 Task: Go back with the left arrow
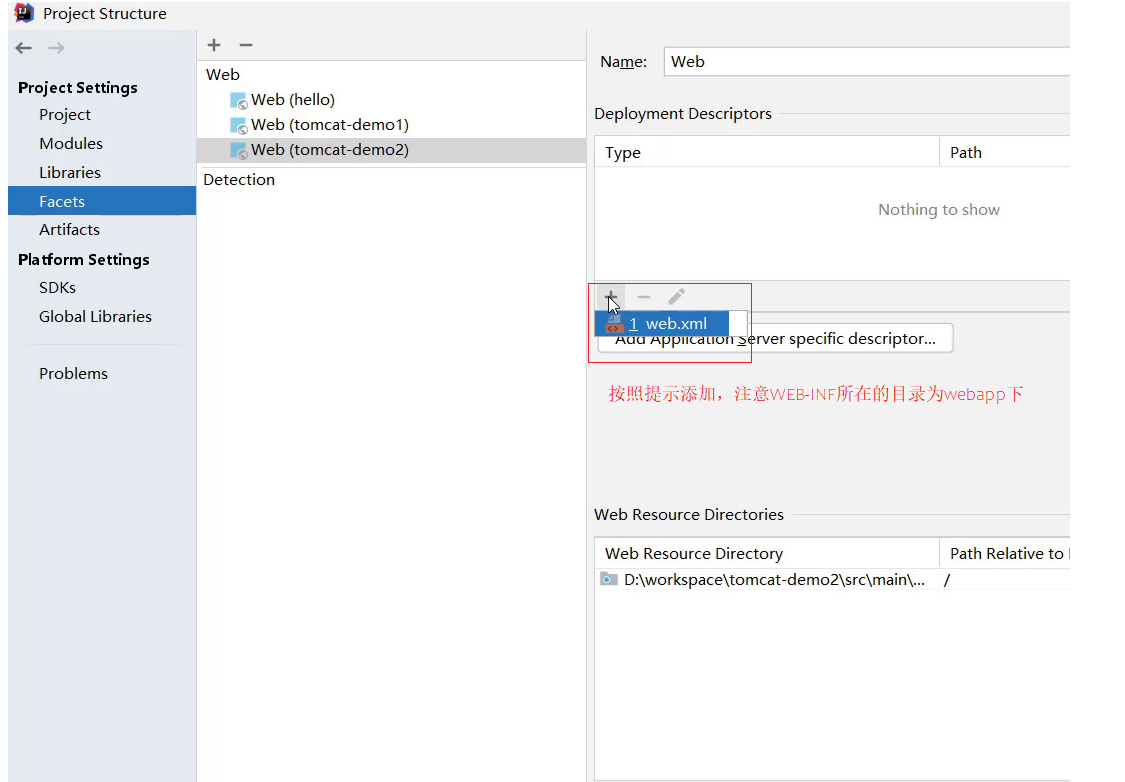click(x=24, y=48)
